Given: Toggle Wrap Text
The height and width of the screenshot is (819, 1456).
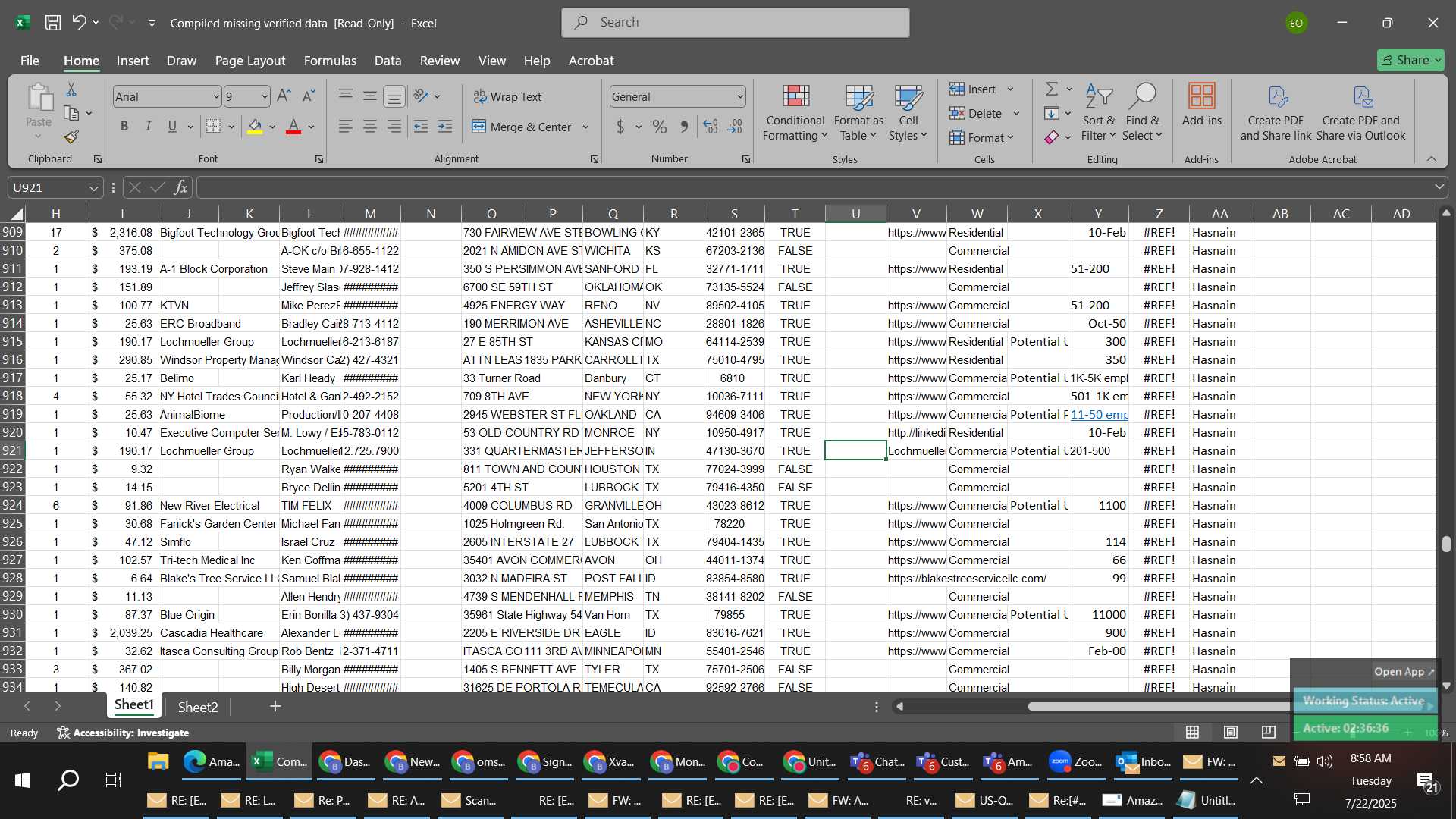Looking at the screenshot, I should [x=507, y=96].
